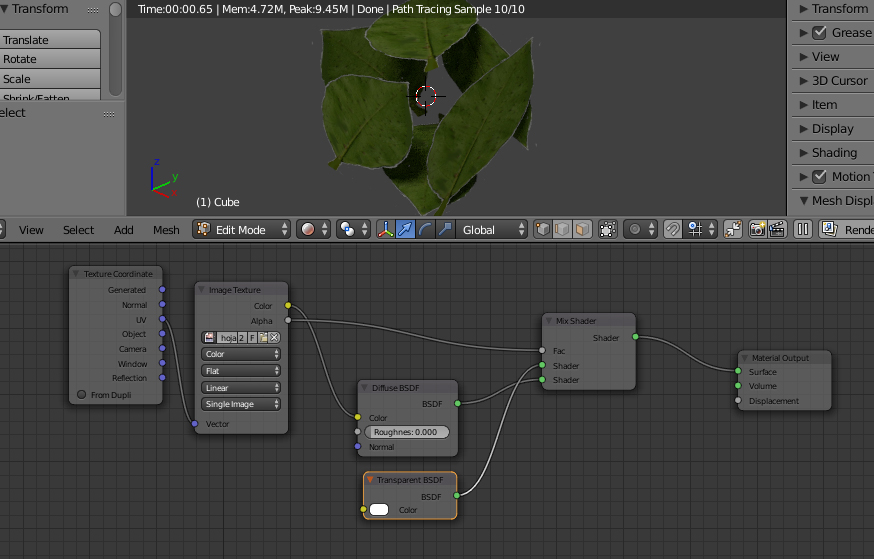Open the Mesh menu

point(166,229)
